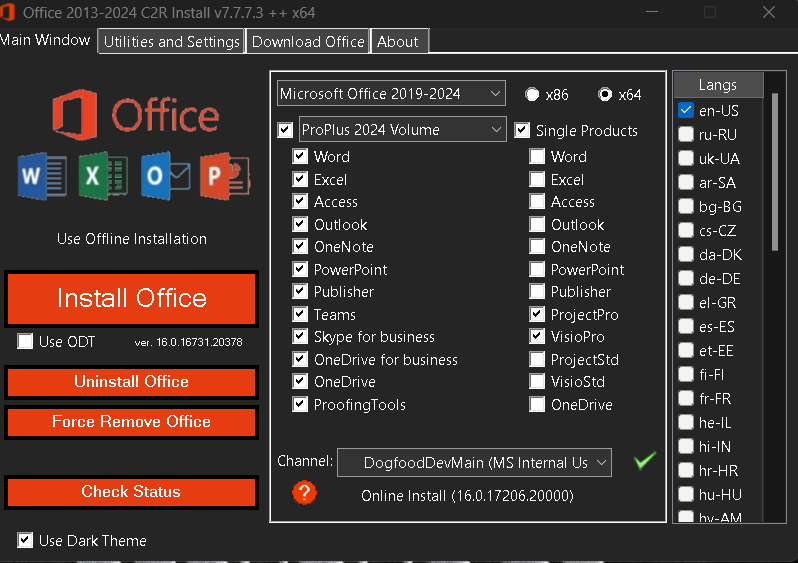Screen dimensions: 798x563
Task: Check the VisioStd checkbox
Action: point(537,381)
